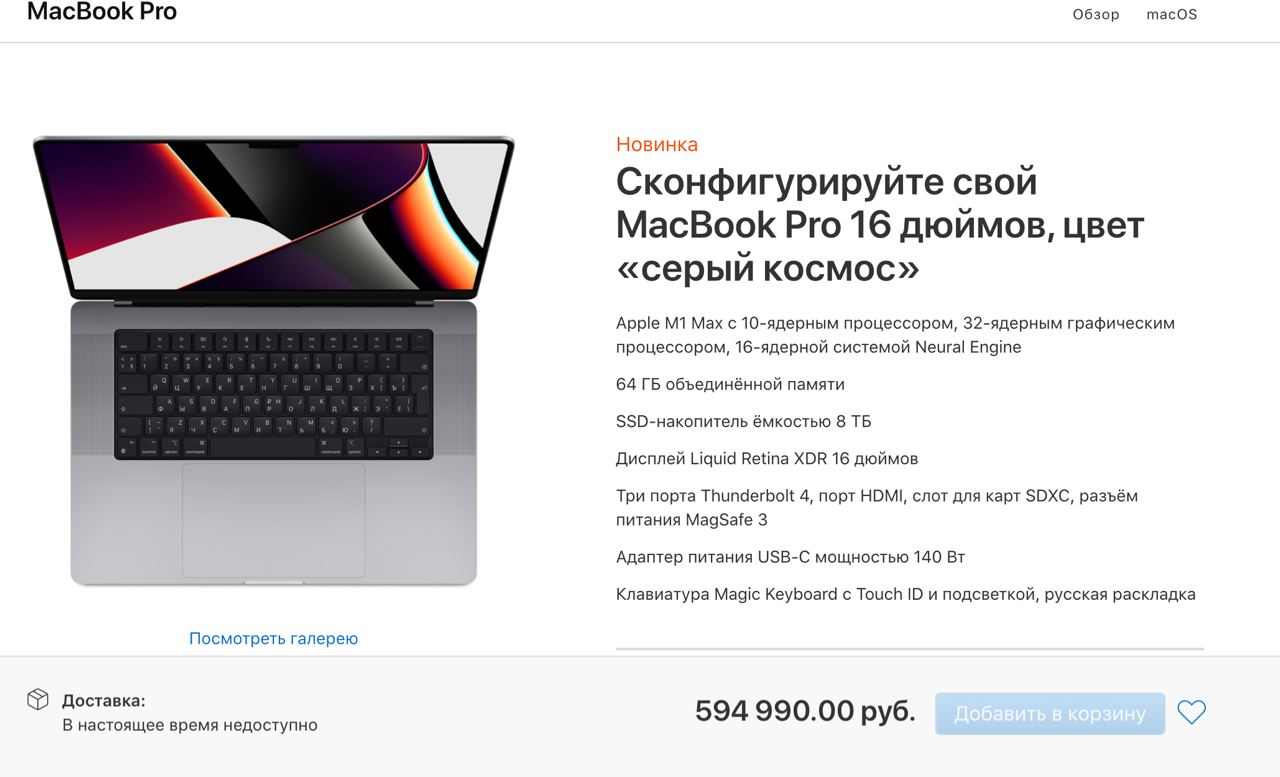Select the Magic Keyboard Touch ID line
This screenshot has width=1280, height=777.
[x=906, y=594]
